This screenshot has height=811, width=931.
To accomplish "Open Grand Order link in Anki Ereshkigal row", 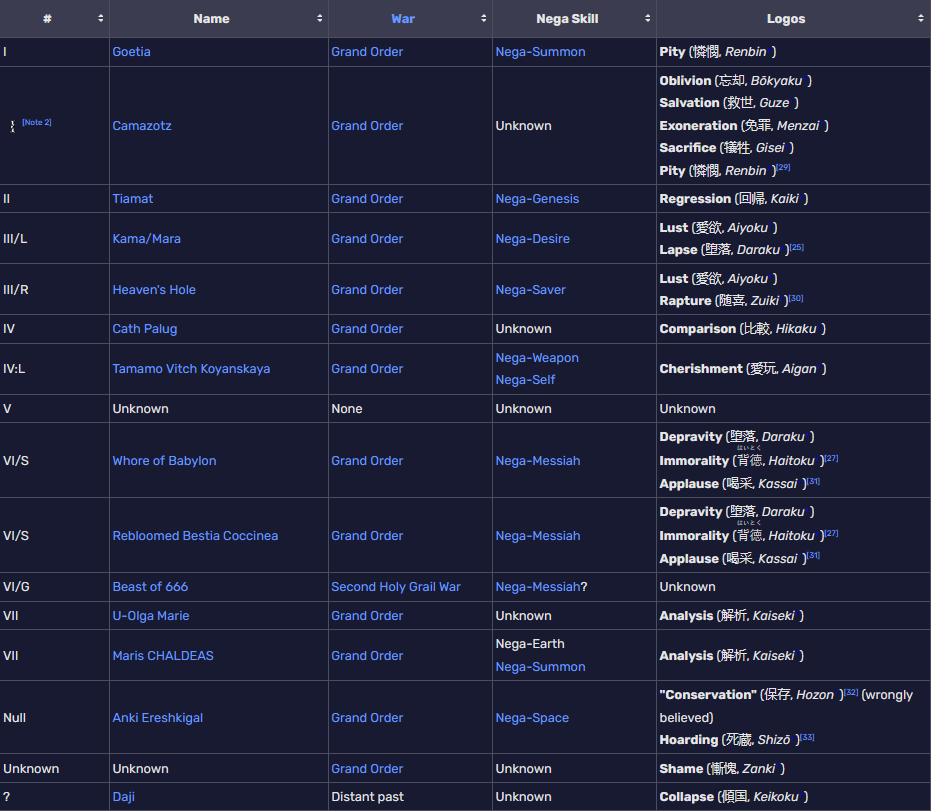I will pos(367,718).
